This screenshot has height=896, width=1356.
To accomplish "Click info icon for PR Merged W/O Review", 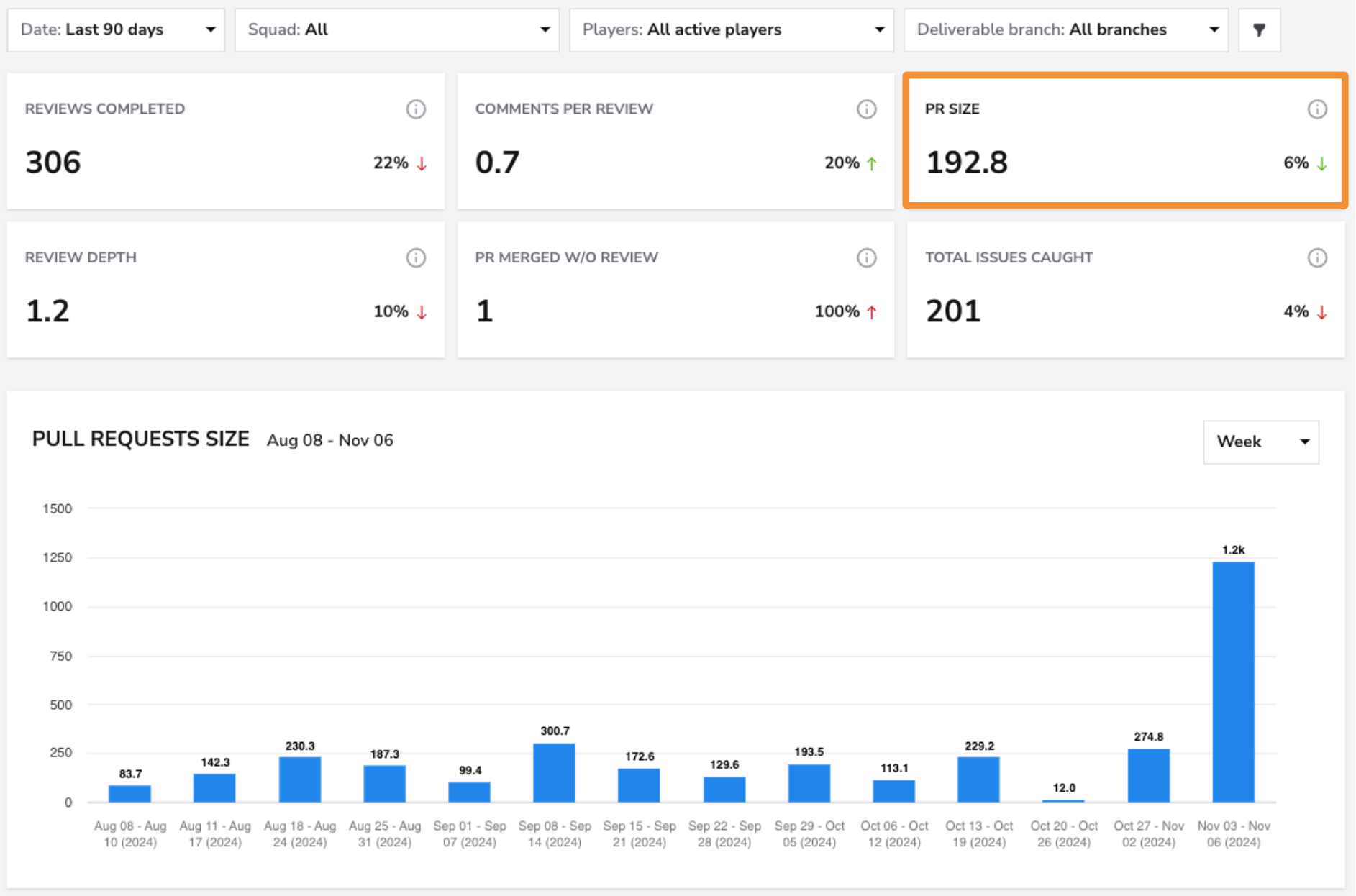I will (866, 257).
